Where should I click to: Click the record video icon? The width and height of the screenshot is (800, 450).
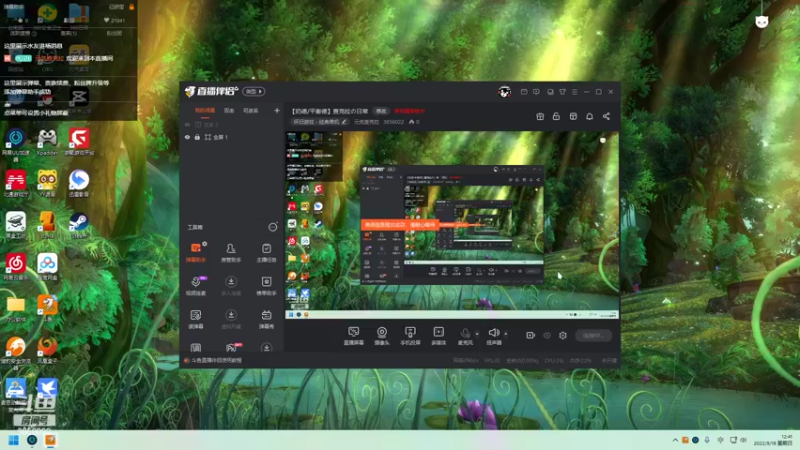click(x=530, y=335)
